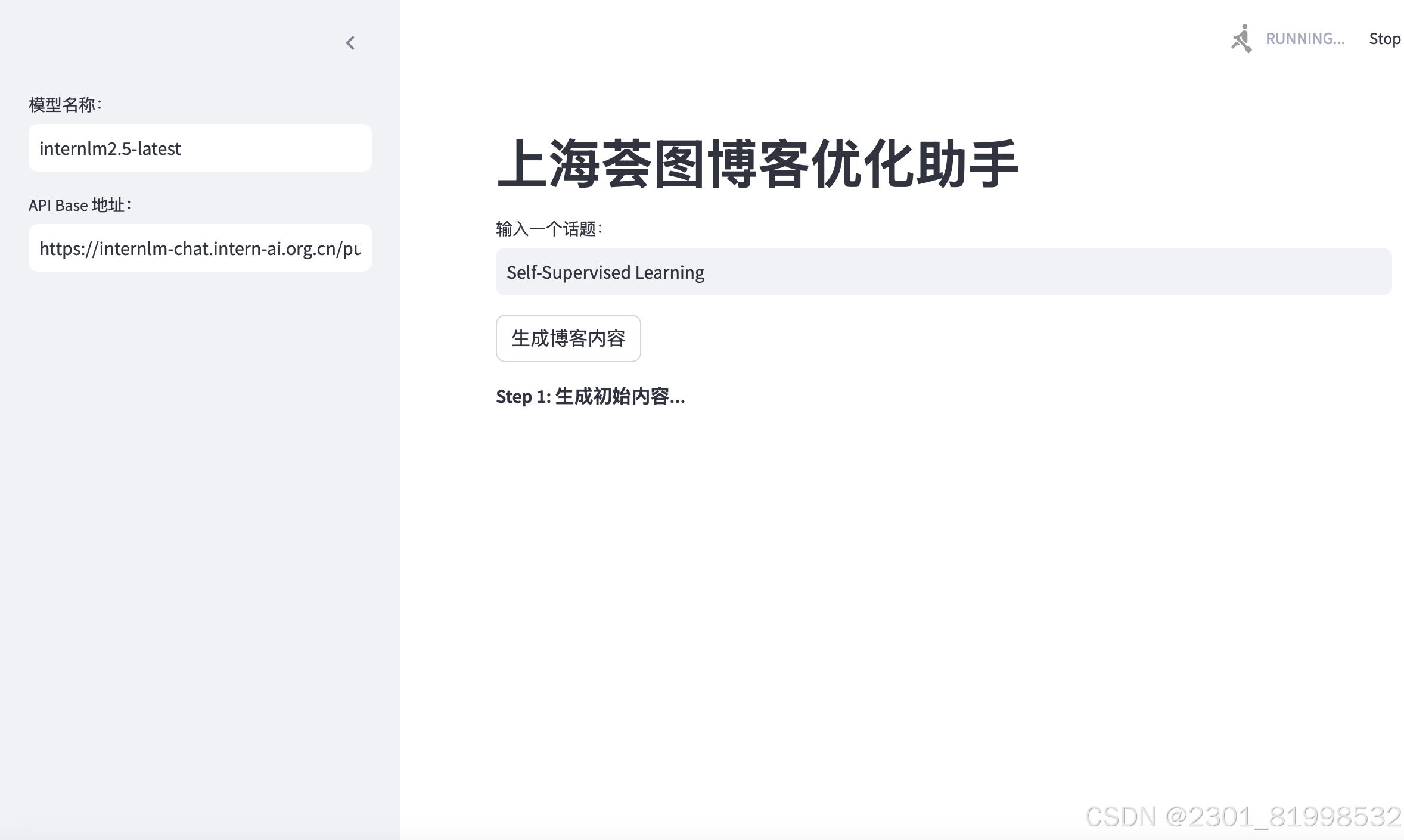This screenshot has width=1404, height=840.
Task: Click the blank main area below Step 1
Action: point(894,566)
